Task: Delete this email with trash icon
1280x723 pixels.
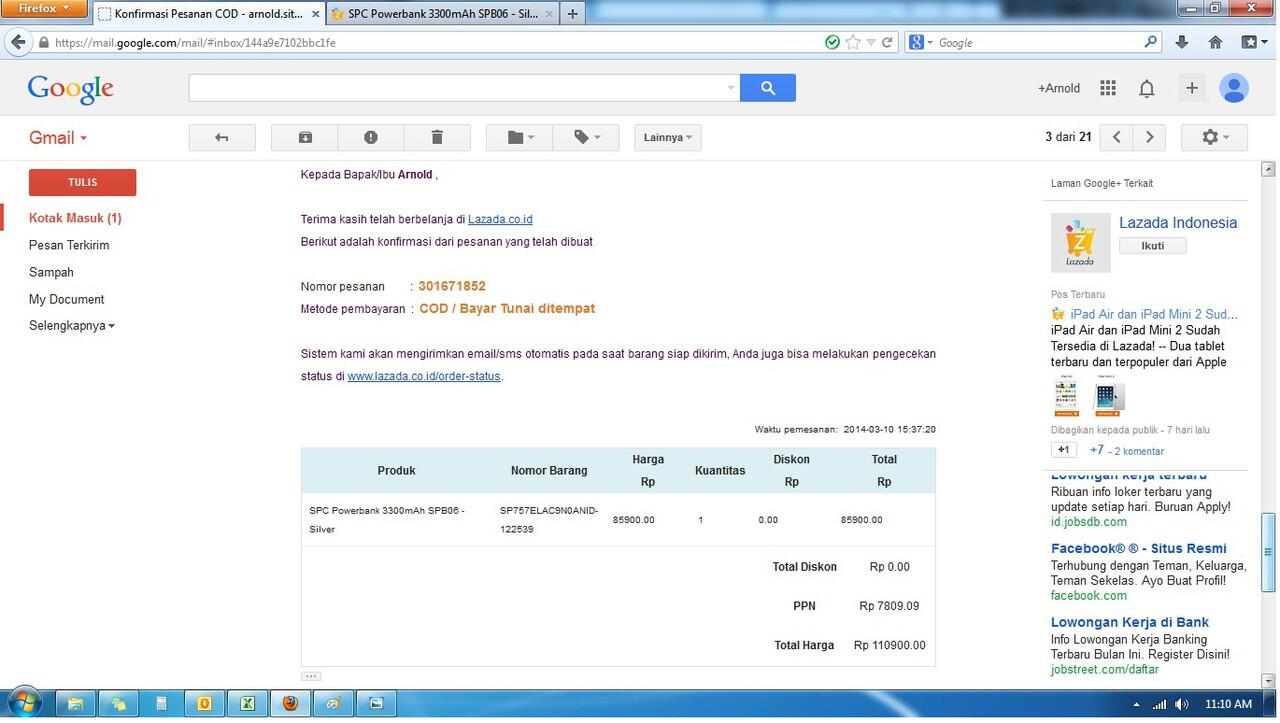Action: [x=437, y=137]
